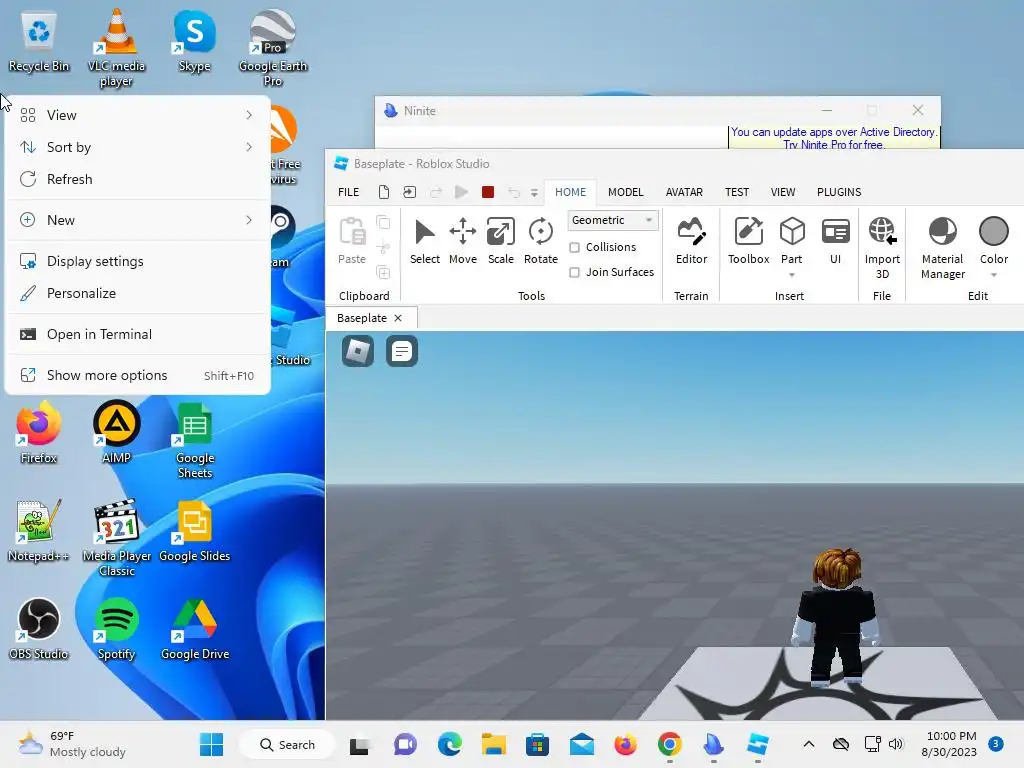1024x768 pixels.
Task: Click Show more options
Action: [137, 376]
